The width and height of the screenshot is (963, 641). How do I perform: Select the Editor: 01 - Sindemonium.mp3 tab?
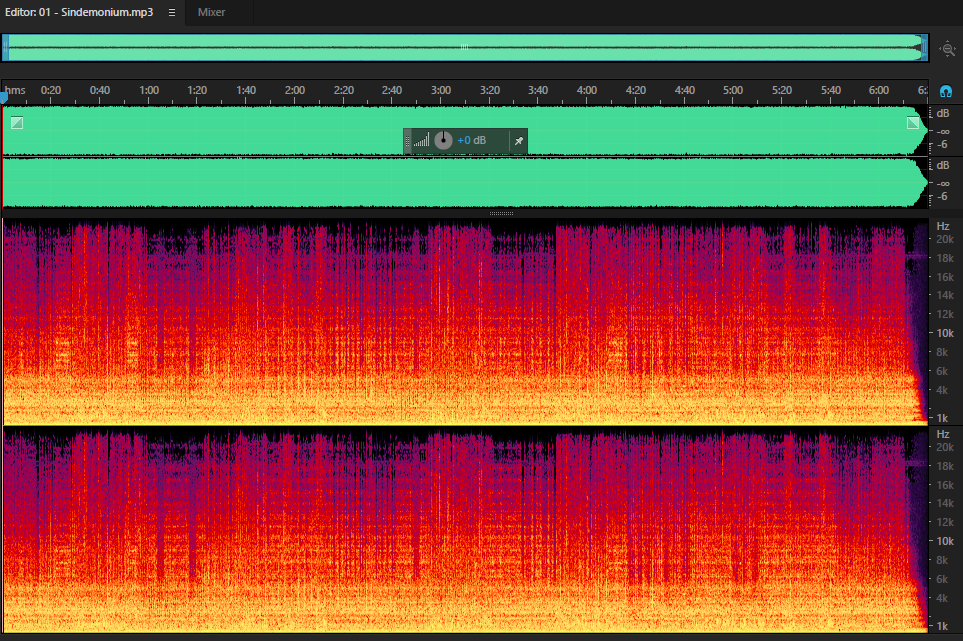(x=79, y=12)
